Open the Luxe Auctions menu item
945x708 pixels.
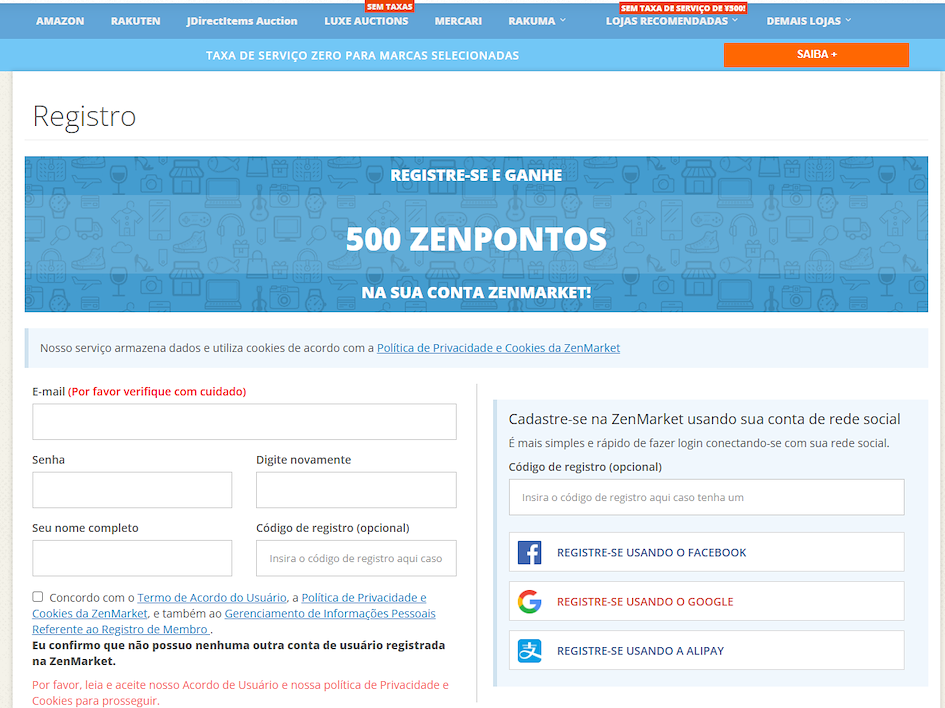[x=366, y=21]
